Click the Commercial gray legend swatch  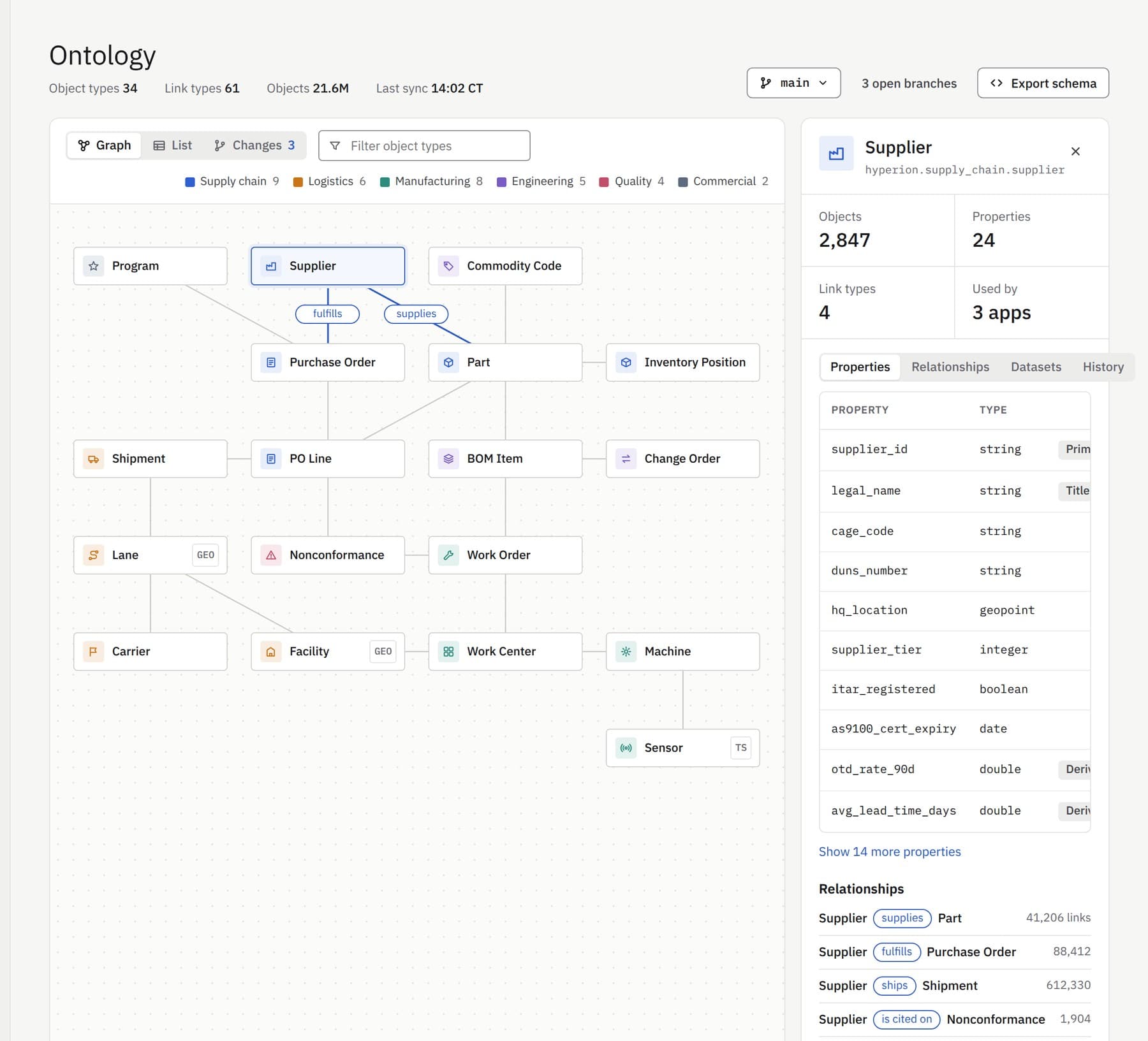[x=683, y=182]
